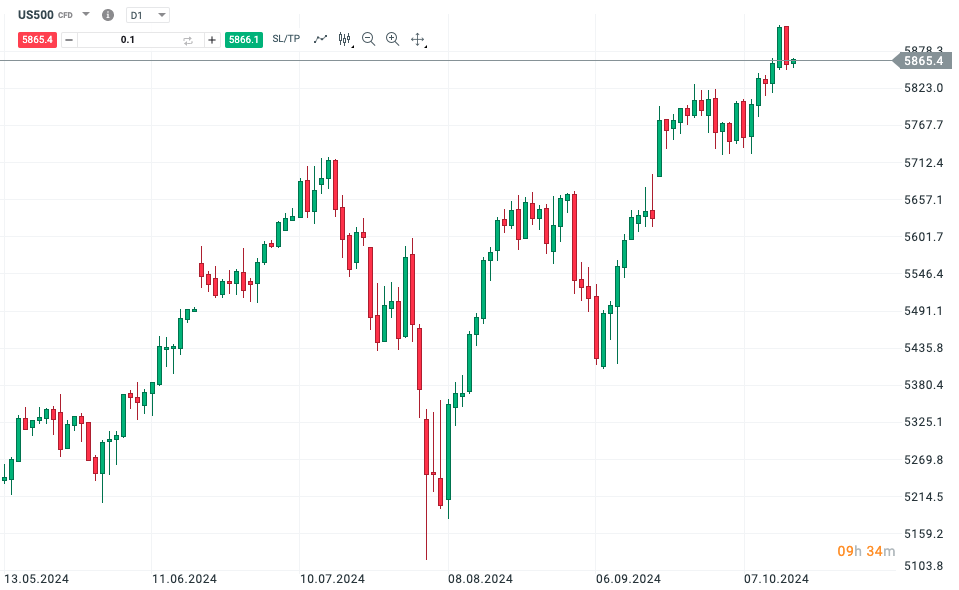Image resolution: width=959 pixels, height=590 pixels.
Task: Click the 13.05.2024 date on time axis
Action: (35, 579)
